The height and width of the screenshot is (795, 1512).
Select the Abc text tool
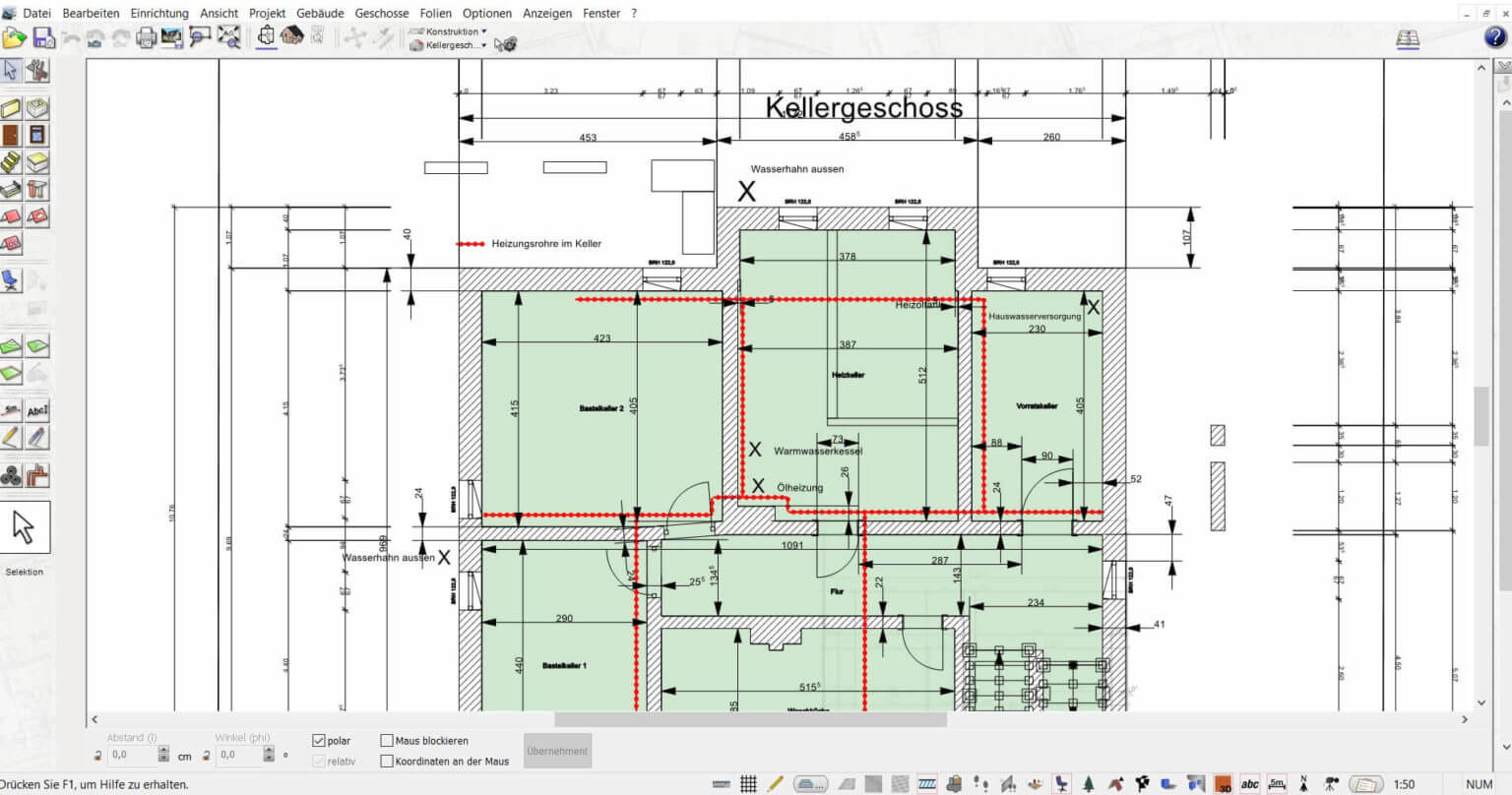point(37,410)
